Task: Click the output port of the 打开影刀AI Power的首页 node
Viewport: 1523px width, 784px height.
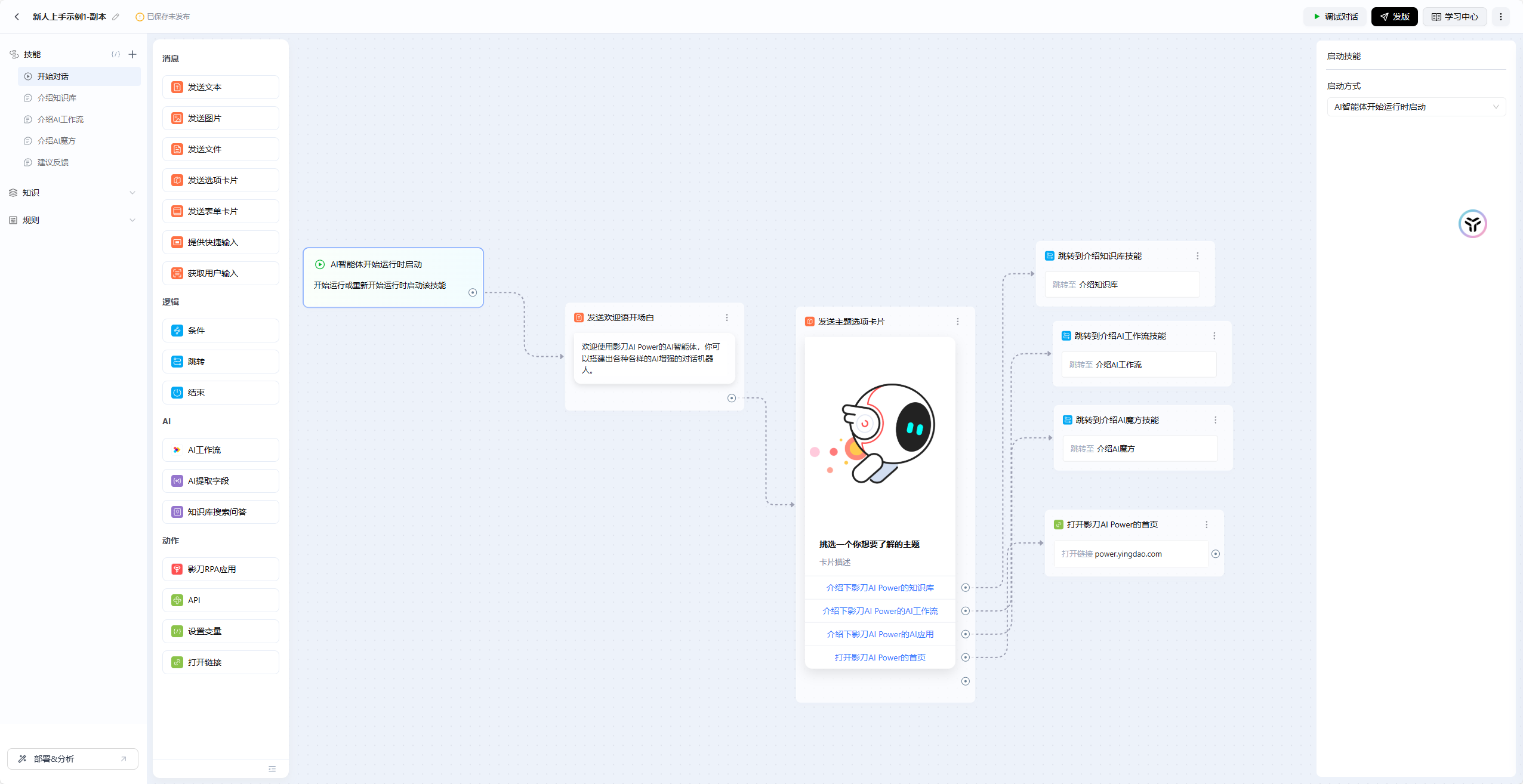Action: pyautogui.click(x=1216, y=554)
